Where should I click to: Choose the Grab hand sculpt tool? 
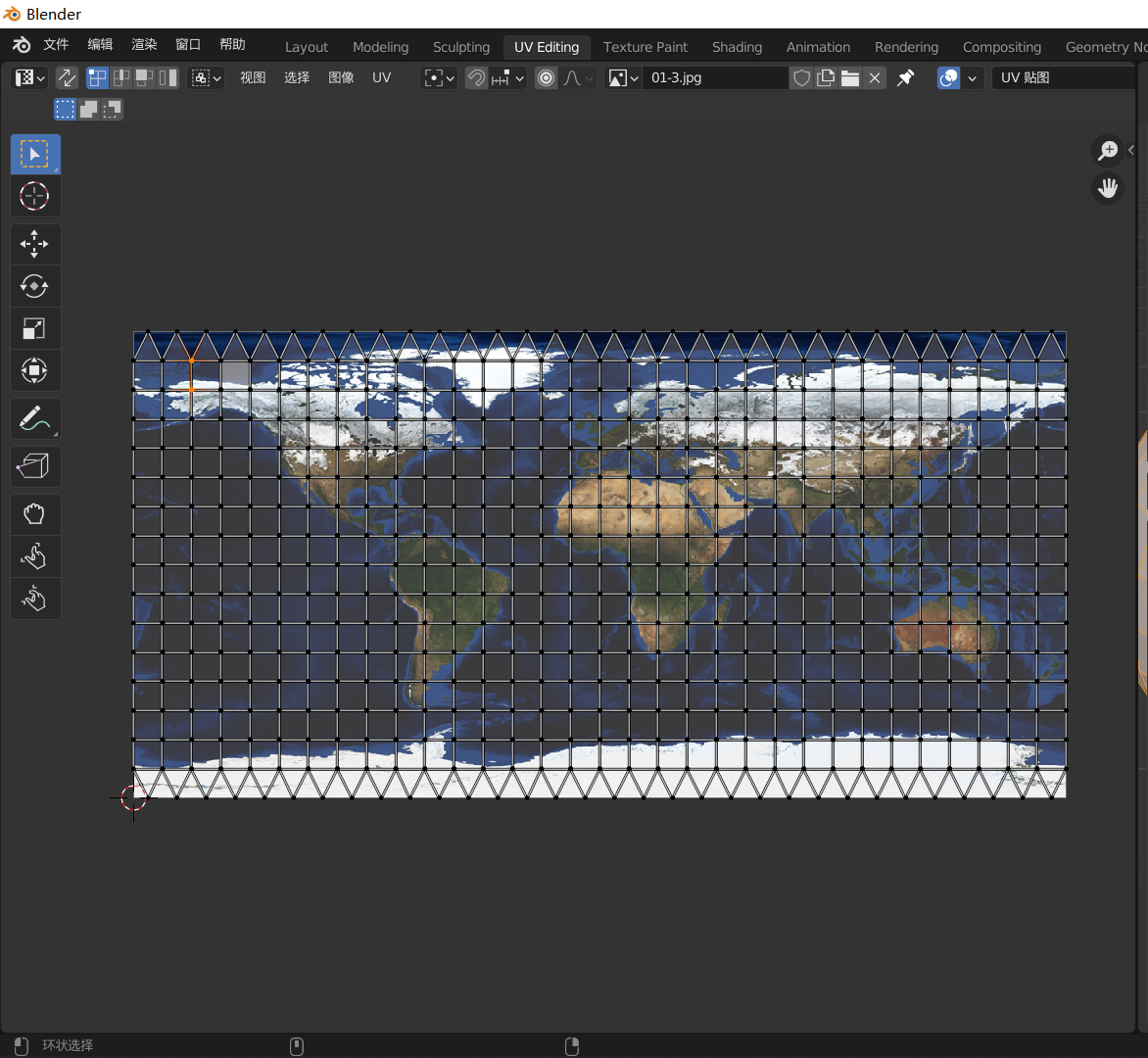click(x=34, y=514)
